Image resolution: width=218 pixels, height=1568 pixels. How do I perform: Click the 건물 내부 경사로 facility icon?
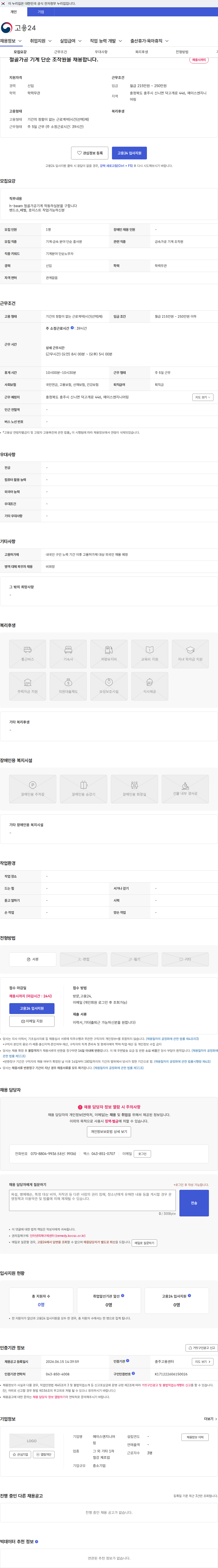[x=185, y=789]
